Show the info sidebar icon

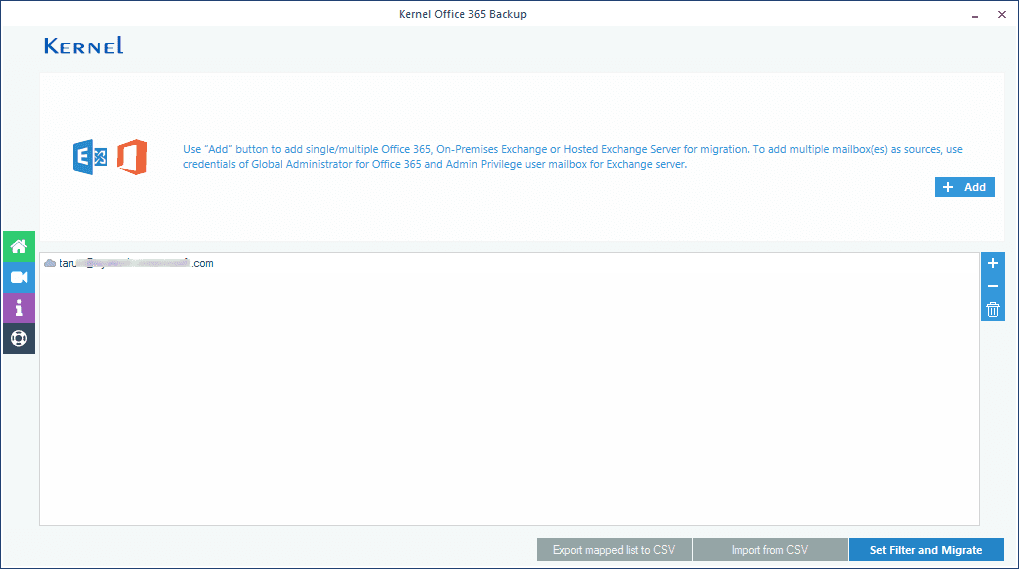(x=19, y=308)
